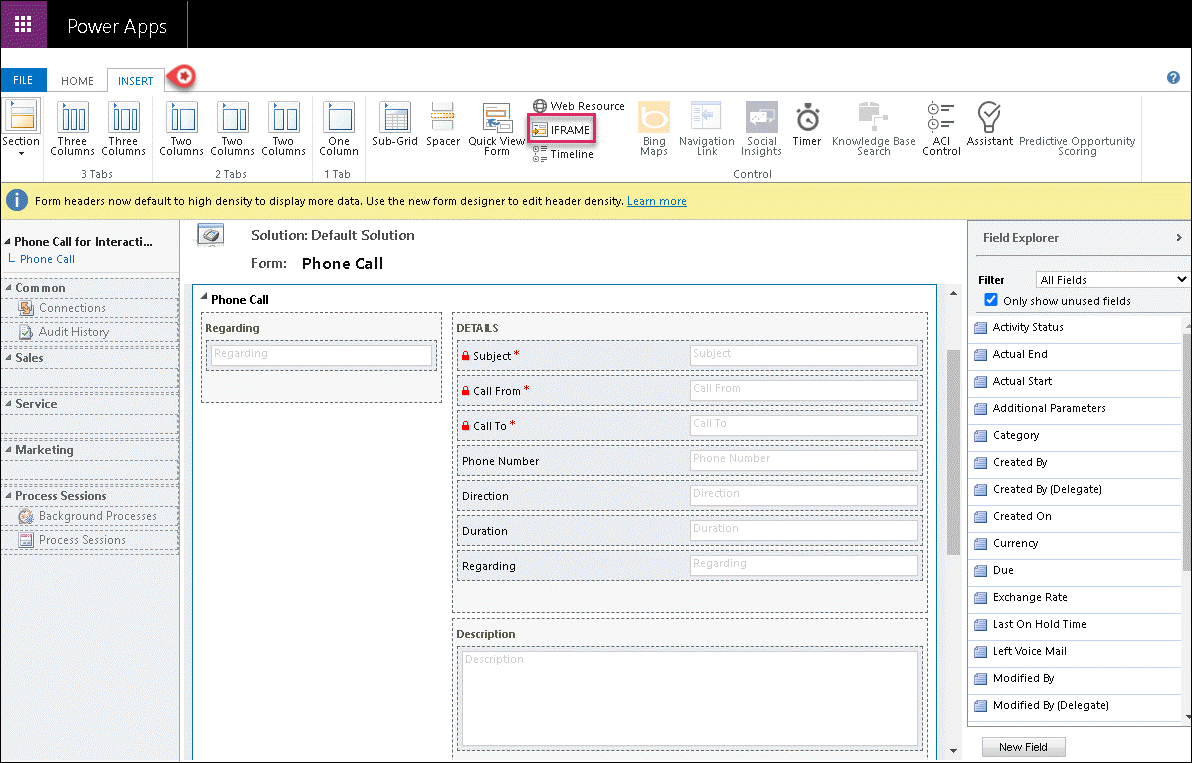Click the form's vertical scrollbar
The image size is (1192, 763).
953,450
